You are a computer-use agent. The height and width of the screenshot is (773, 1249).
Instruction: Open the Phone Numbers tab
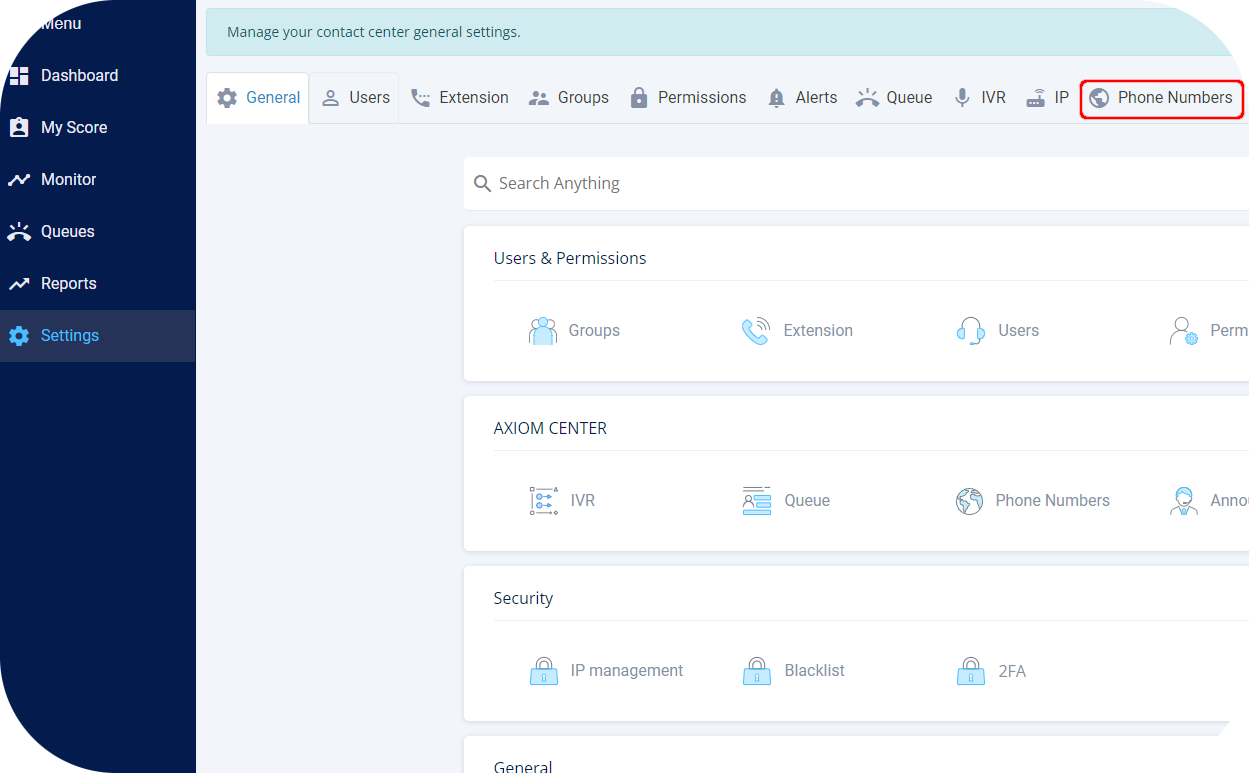tap(1162, 98)
